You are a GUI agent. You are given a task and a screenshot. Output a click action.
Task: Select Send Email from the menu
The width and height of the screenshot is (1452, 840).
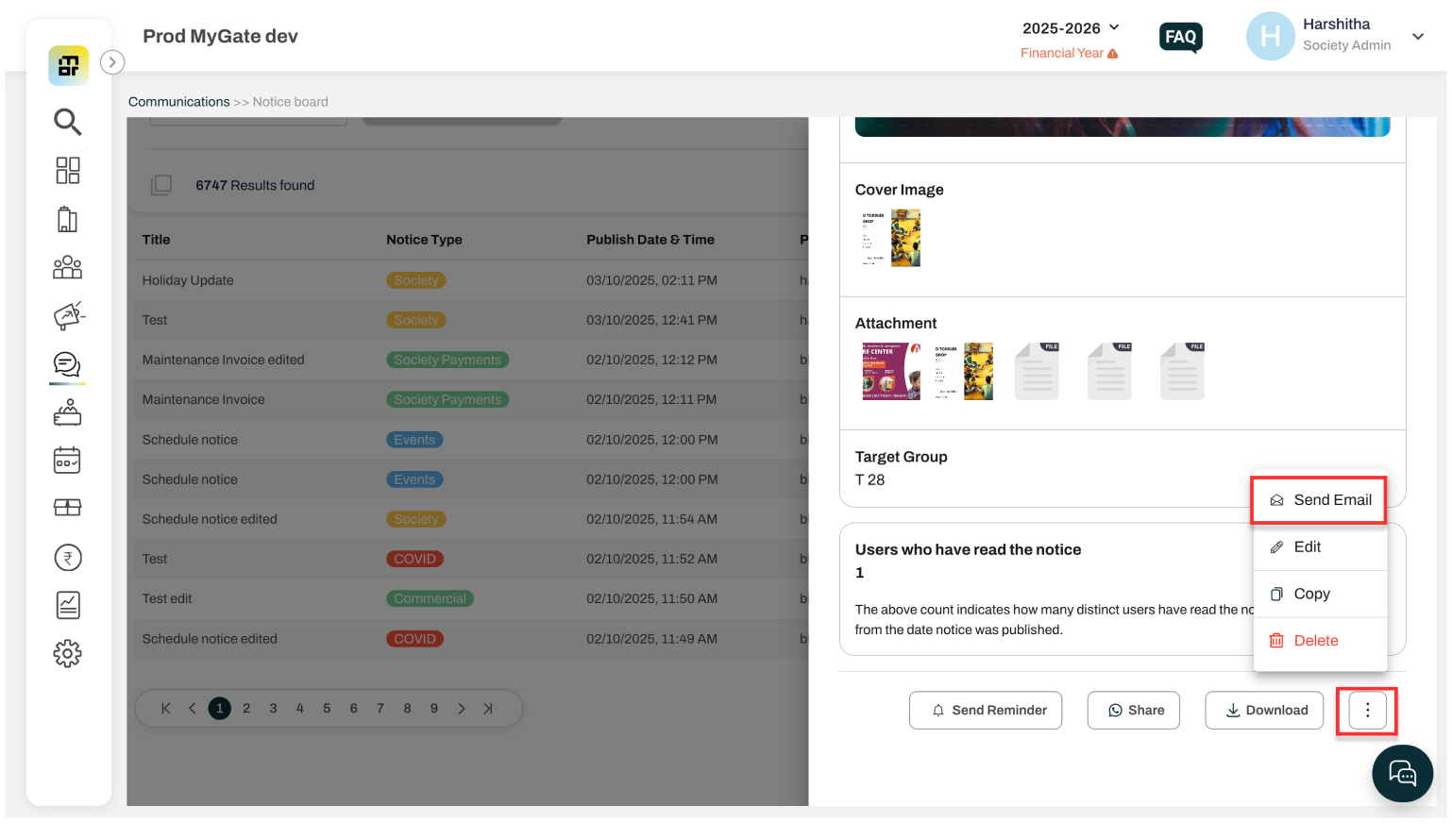pos(1319,500)
